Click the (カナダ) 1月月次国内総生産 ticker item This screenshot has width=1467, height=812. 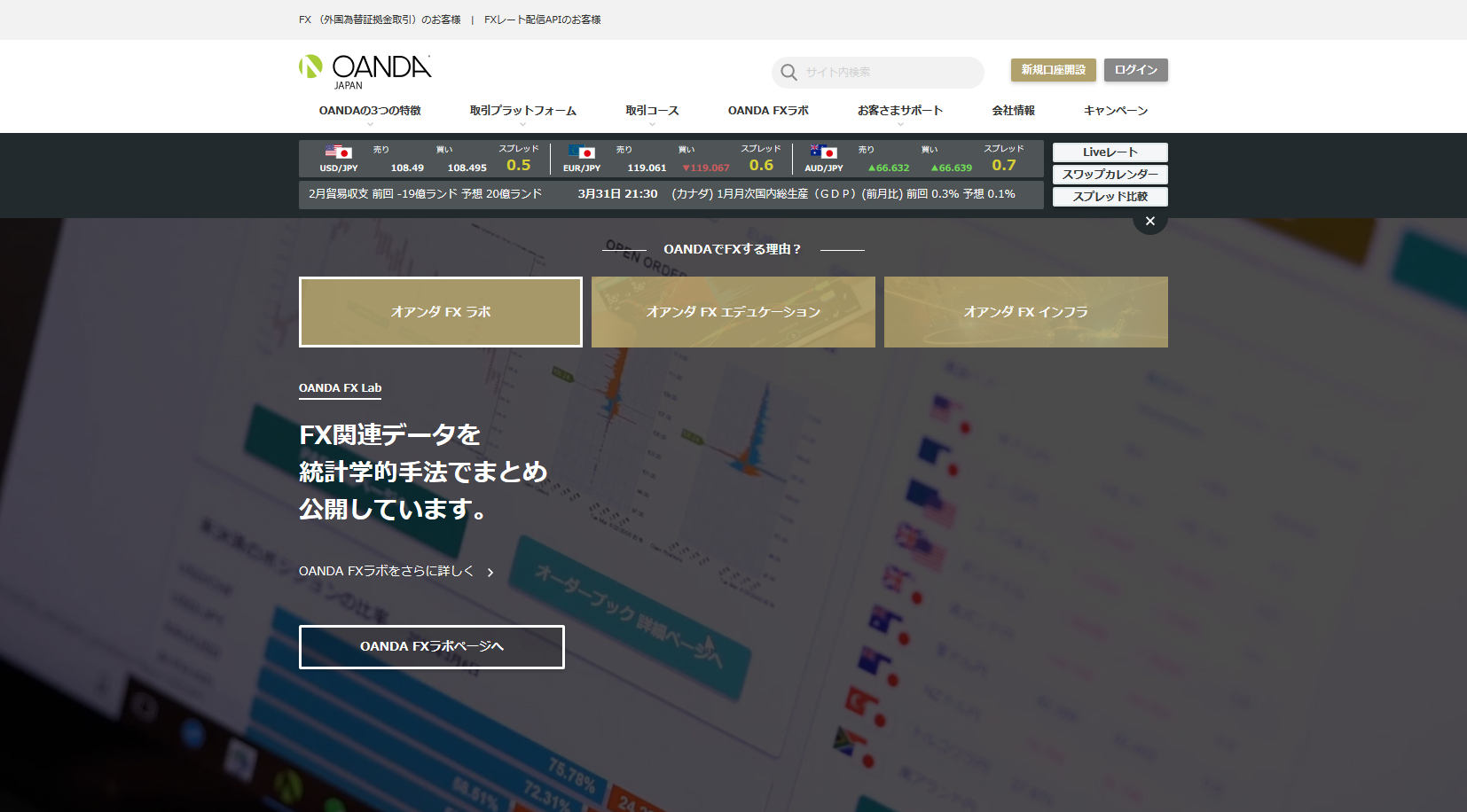click(843, 194)
